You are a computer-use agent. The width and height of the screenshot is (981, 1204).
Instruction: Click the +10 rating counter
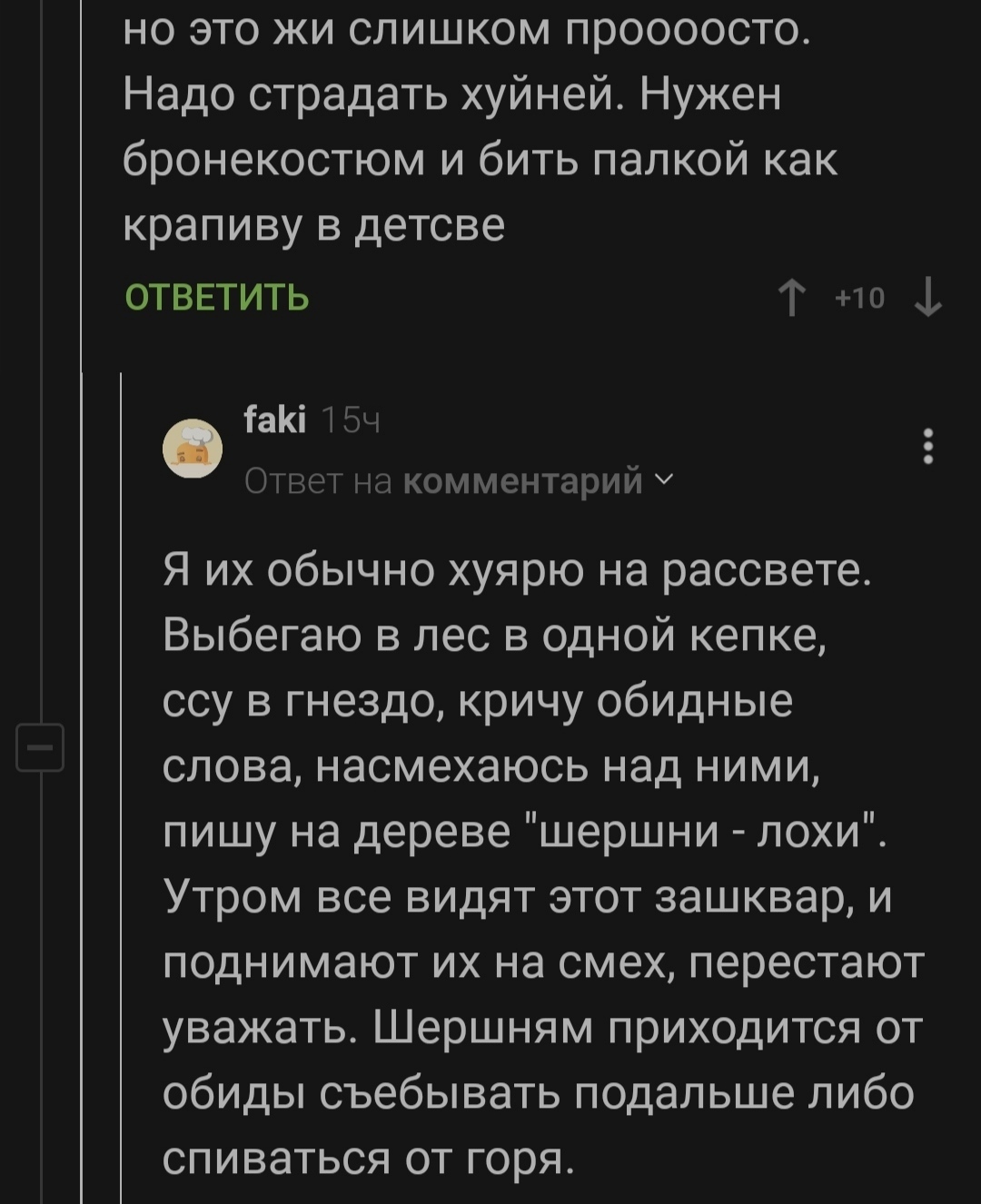click(859, 298)
